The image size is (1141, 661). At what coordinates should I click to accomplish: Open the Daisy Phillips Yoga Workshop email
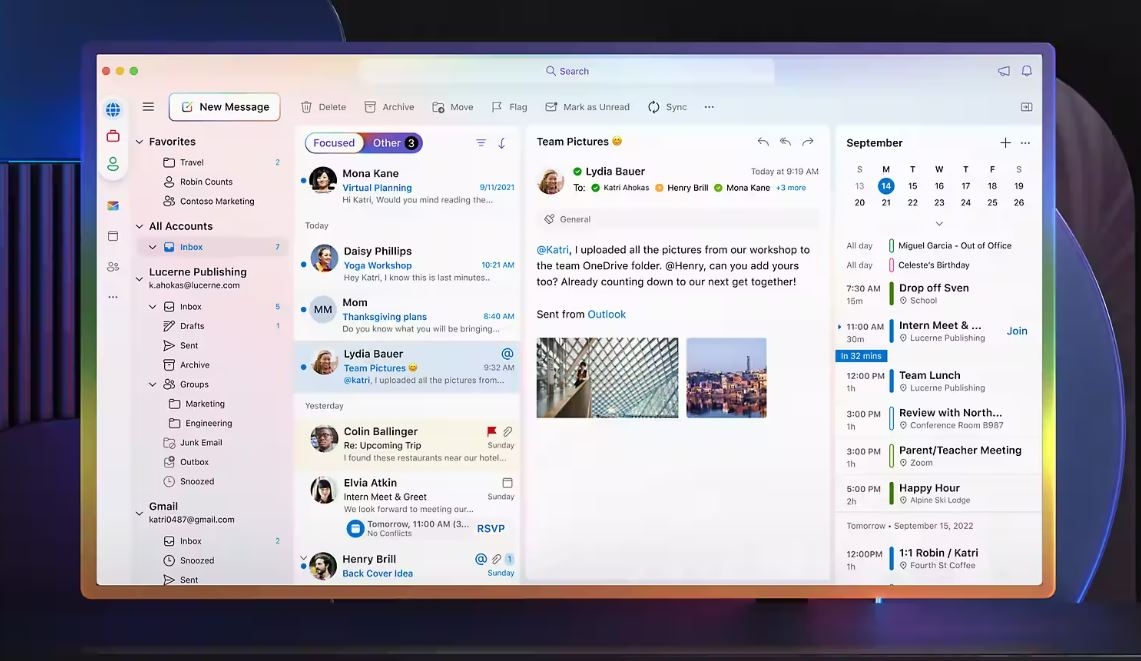408,264
